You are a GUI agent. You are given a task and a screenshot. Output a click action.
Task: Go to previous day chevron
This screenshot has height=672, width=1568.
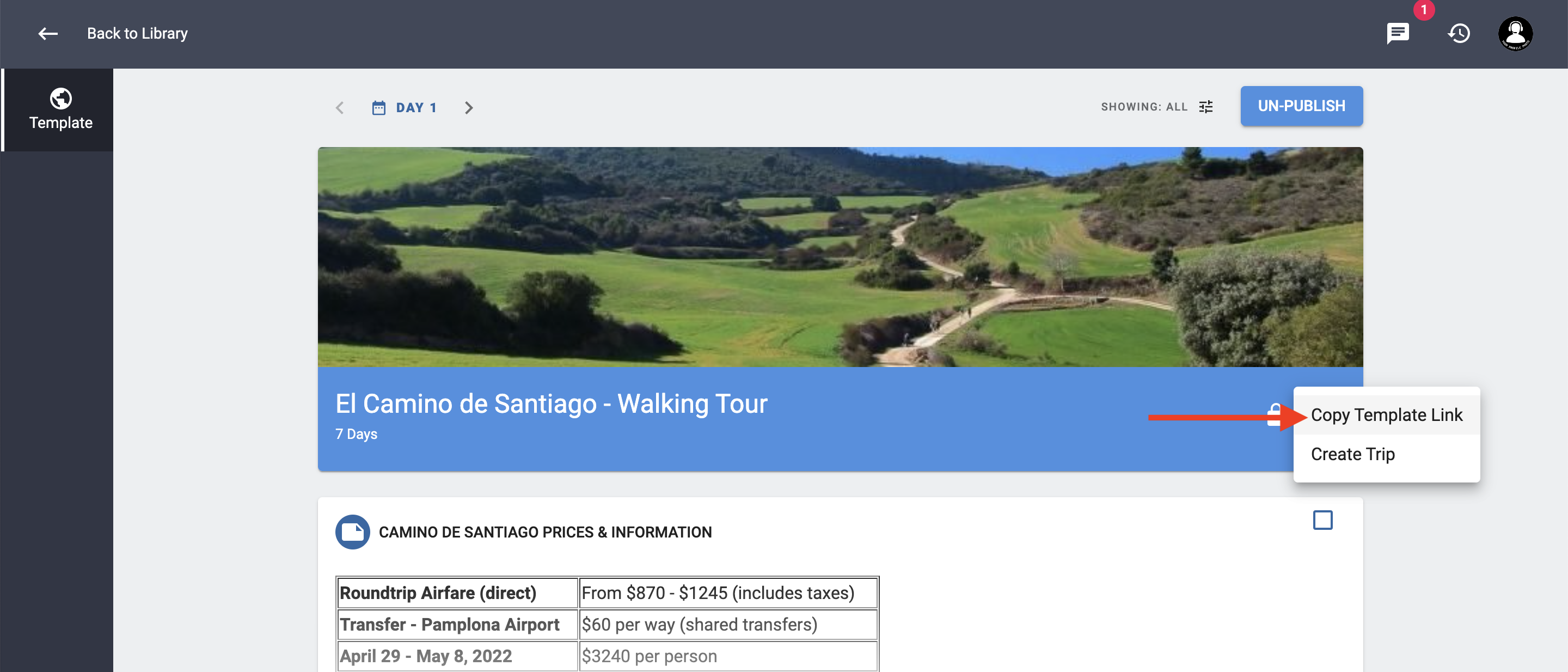coord(340,108)
